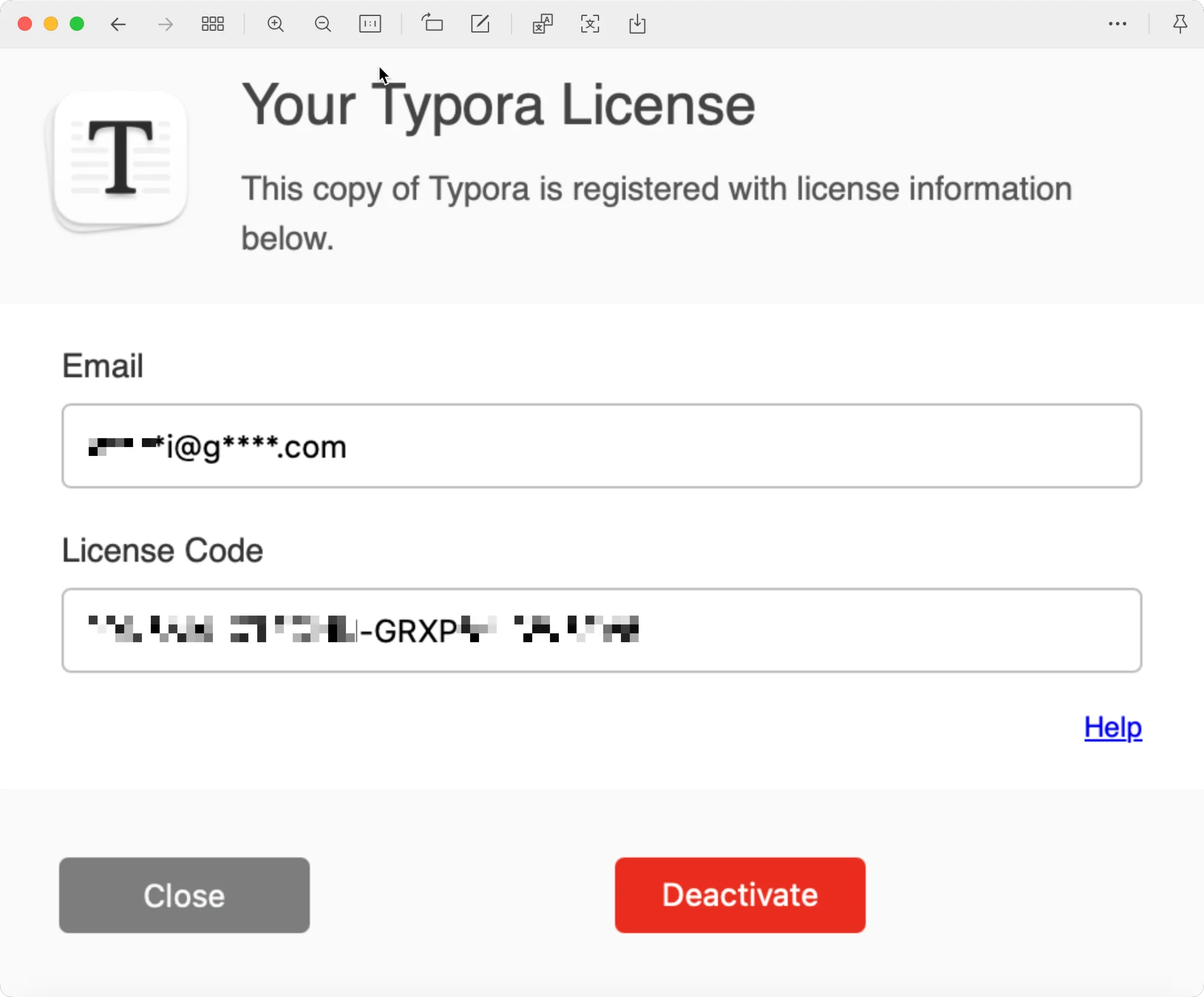The image size is (1204, 997).
Task: Click the text recognition scan icon
Action: tap(590, 24)
